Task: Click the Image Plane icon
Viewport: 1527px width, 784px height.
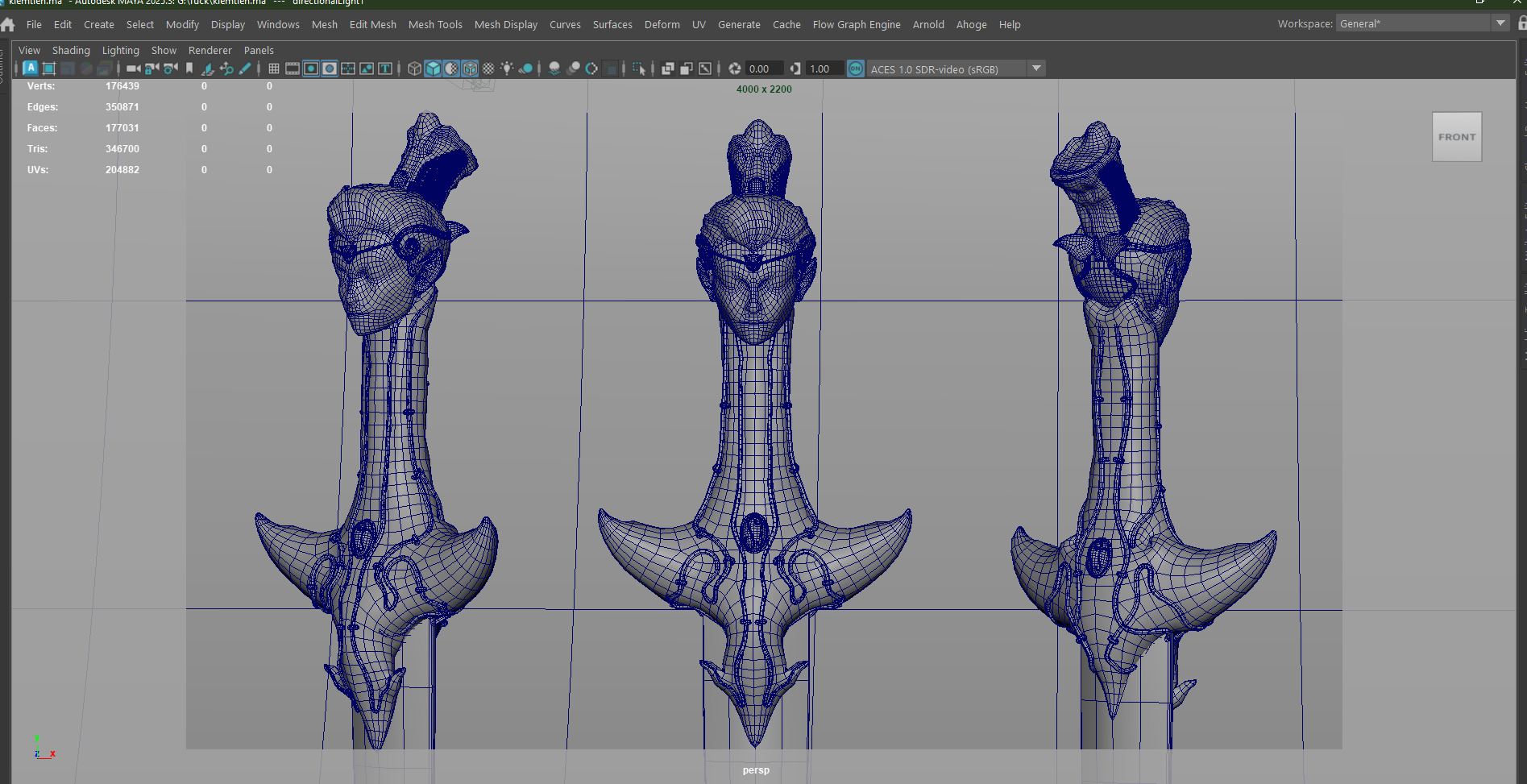Action: coord(208,68)
